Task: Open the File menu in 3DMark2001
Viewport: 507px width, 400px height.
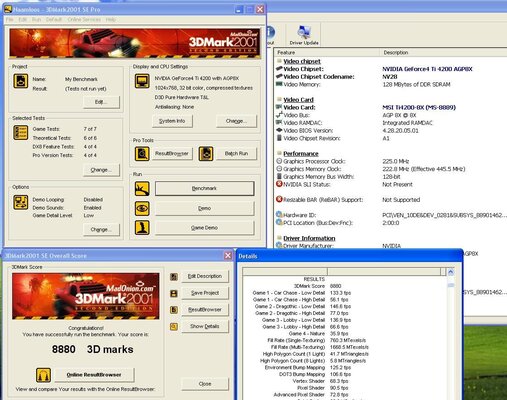Action: click(10, 20)
